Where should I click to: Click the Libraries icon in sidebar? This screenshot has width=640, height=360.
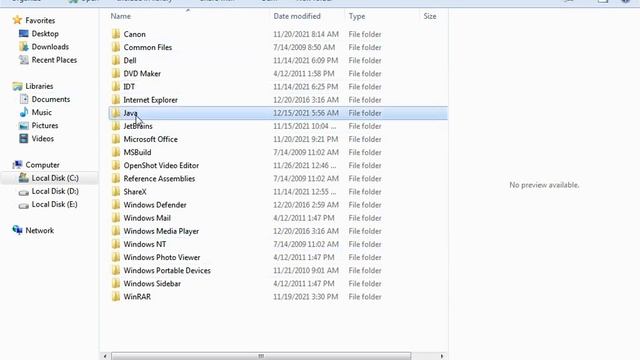17,86
